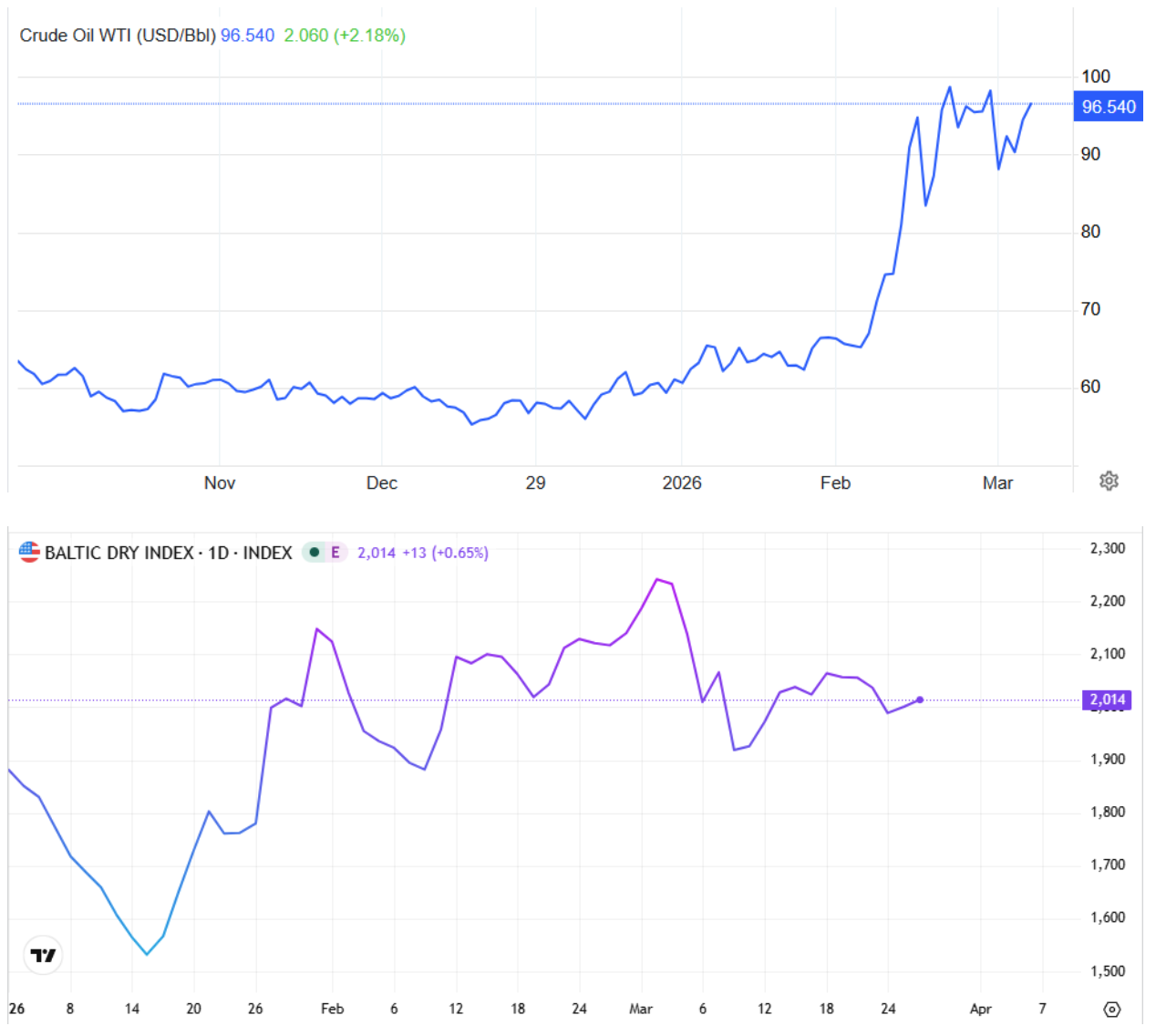Click the Nov label on crude oil time axis
This screenshot has height=1036, width=1156.
[220, 483]
